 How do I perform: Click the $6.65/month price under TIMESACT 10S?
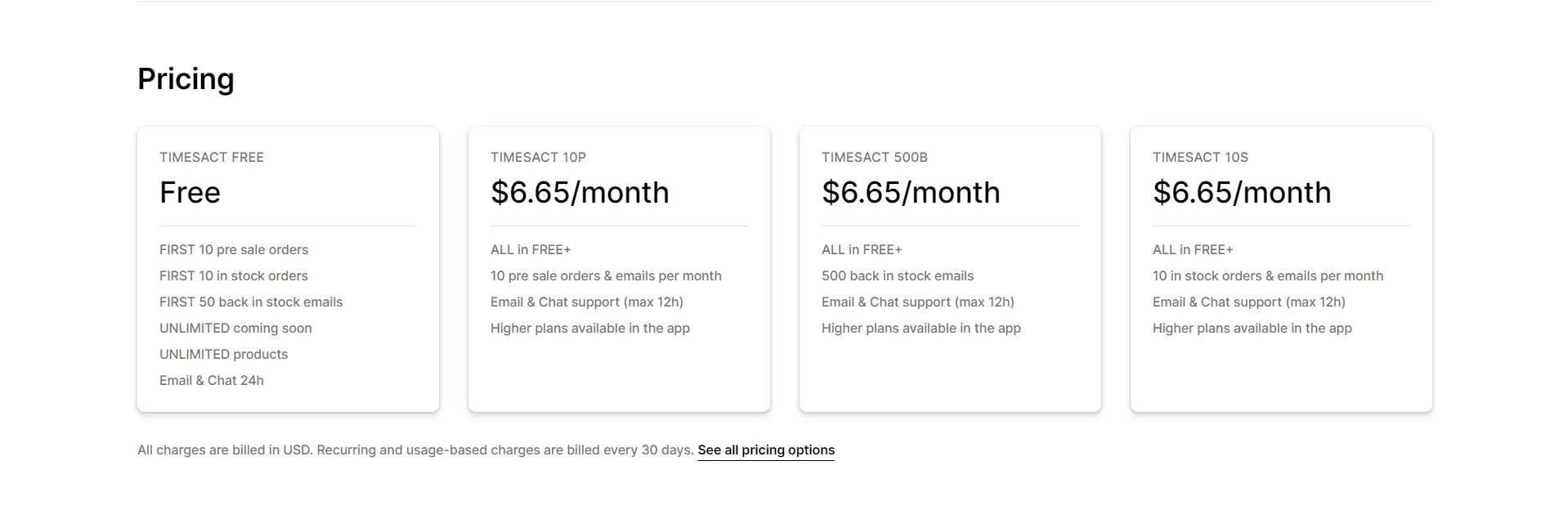click(1242, 193)
